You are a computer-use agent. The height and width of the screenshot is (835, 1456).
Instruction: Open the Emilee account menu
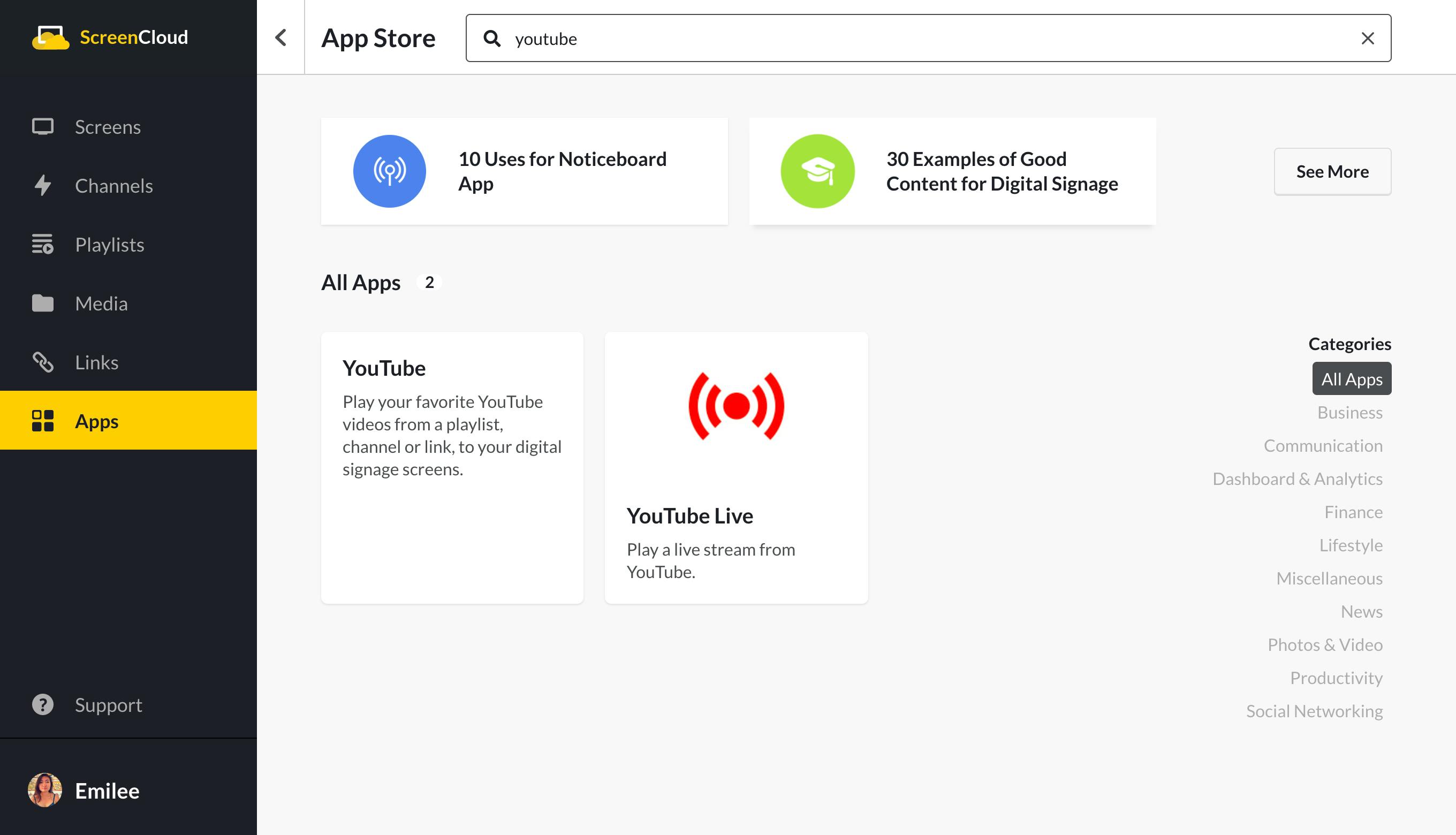click(128, 790)
